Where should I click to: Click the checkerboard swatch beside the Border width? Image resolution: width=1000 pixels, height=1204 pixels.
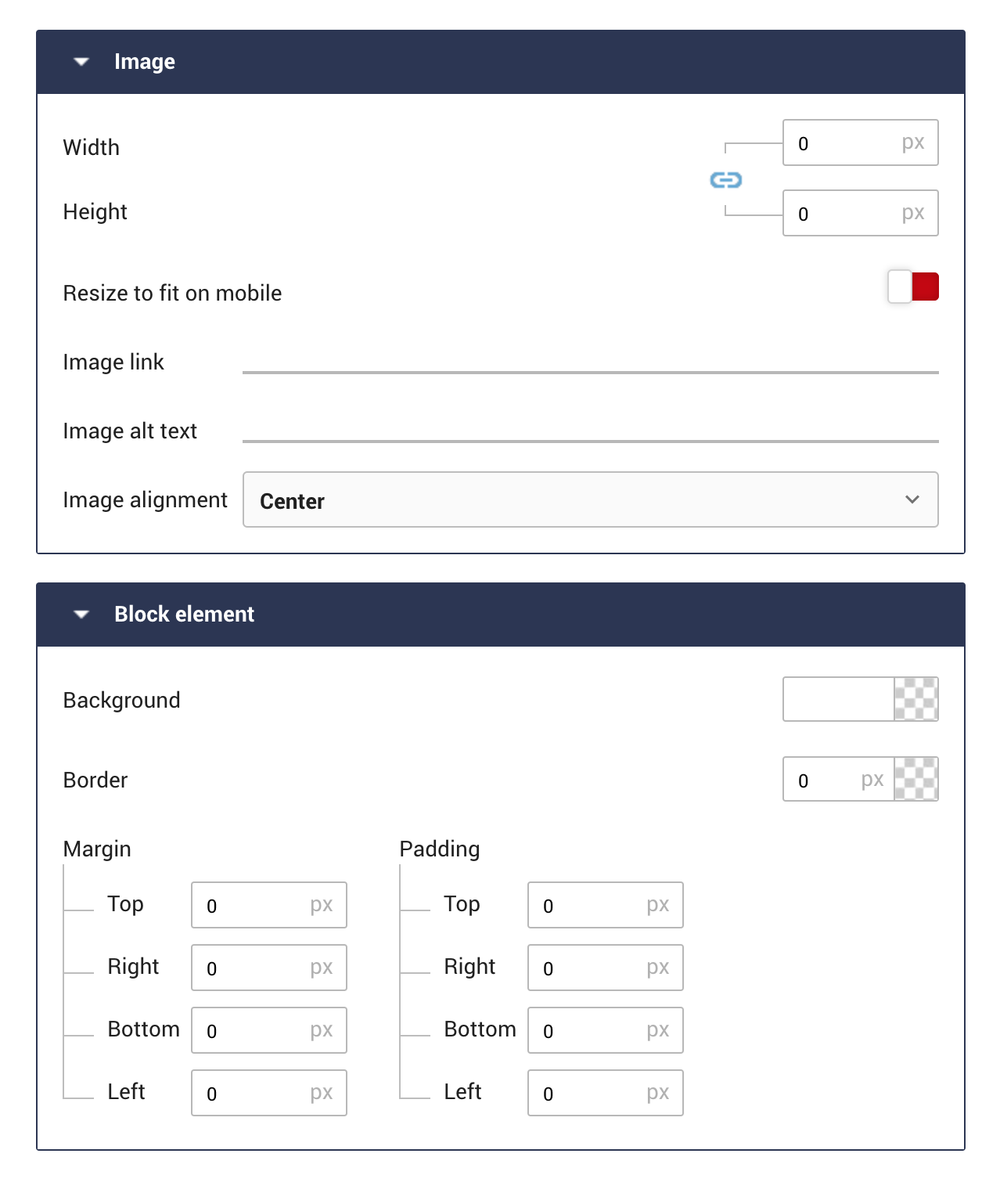point(917,779)
